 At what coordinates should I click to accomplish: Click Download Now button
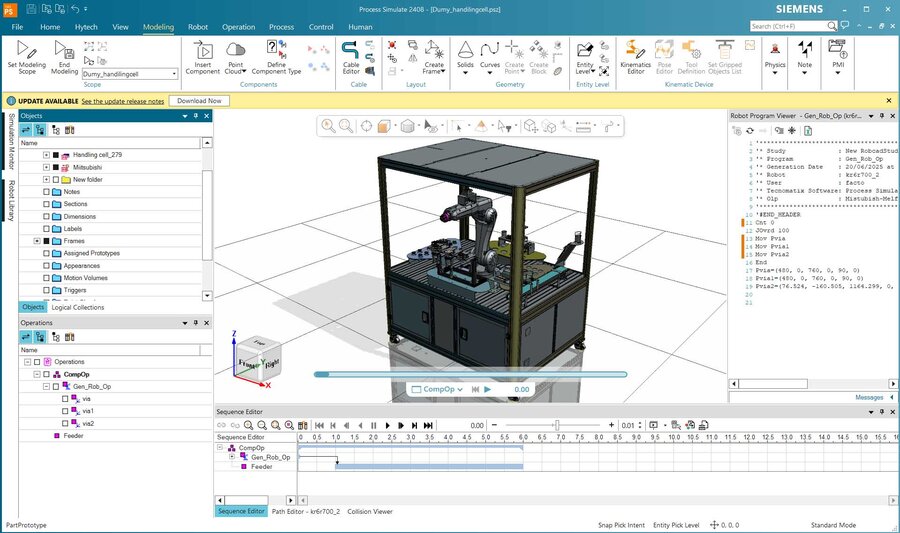click(199, 101)
